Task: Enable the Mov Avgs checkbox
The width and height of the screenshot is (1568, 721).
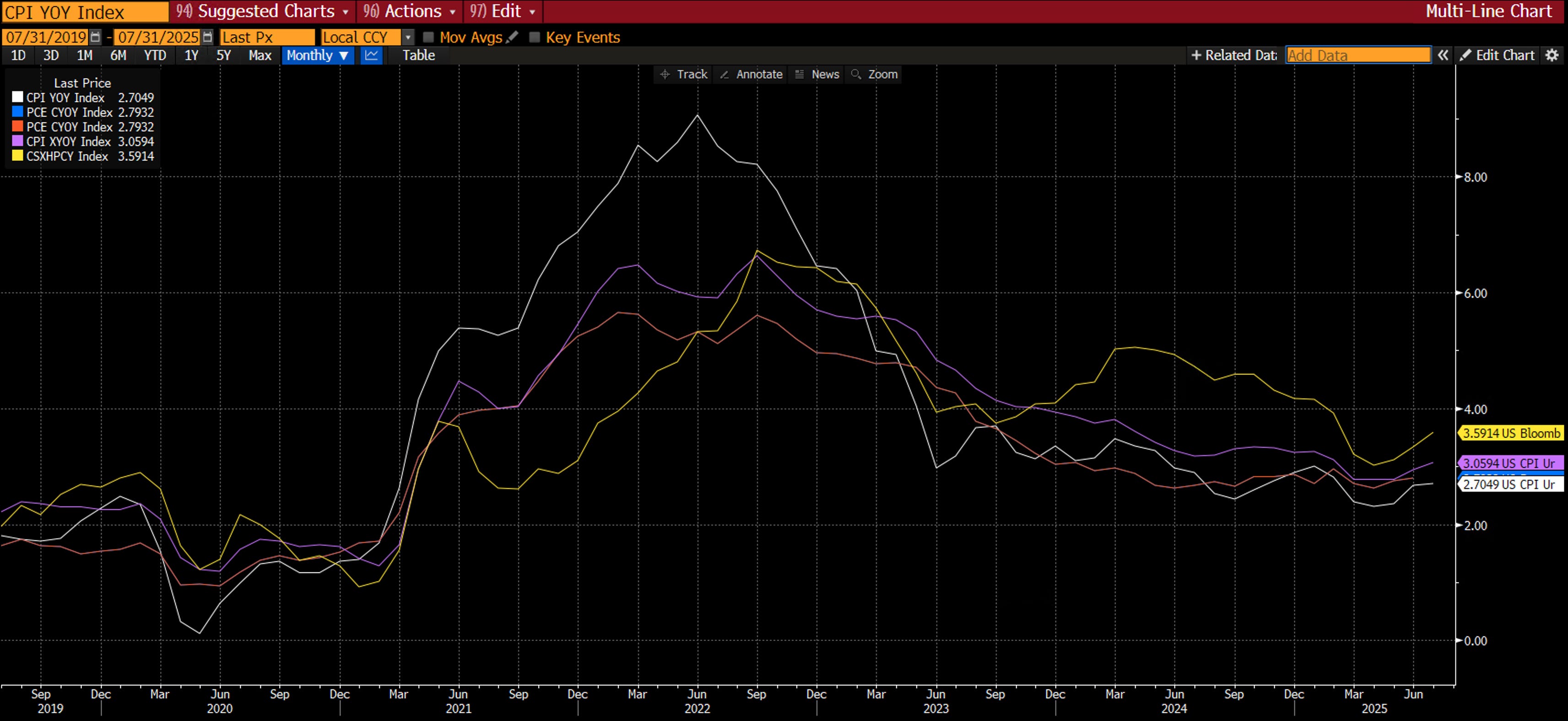Action: [428, 37]
